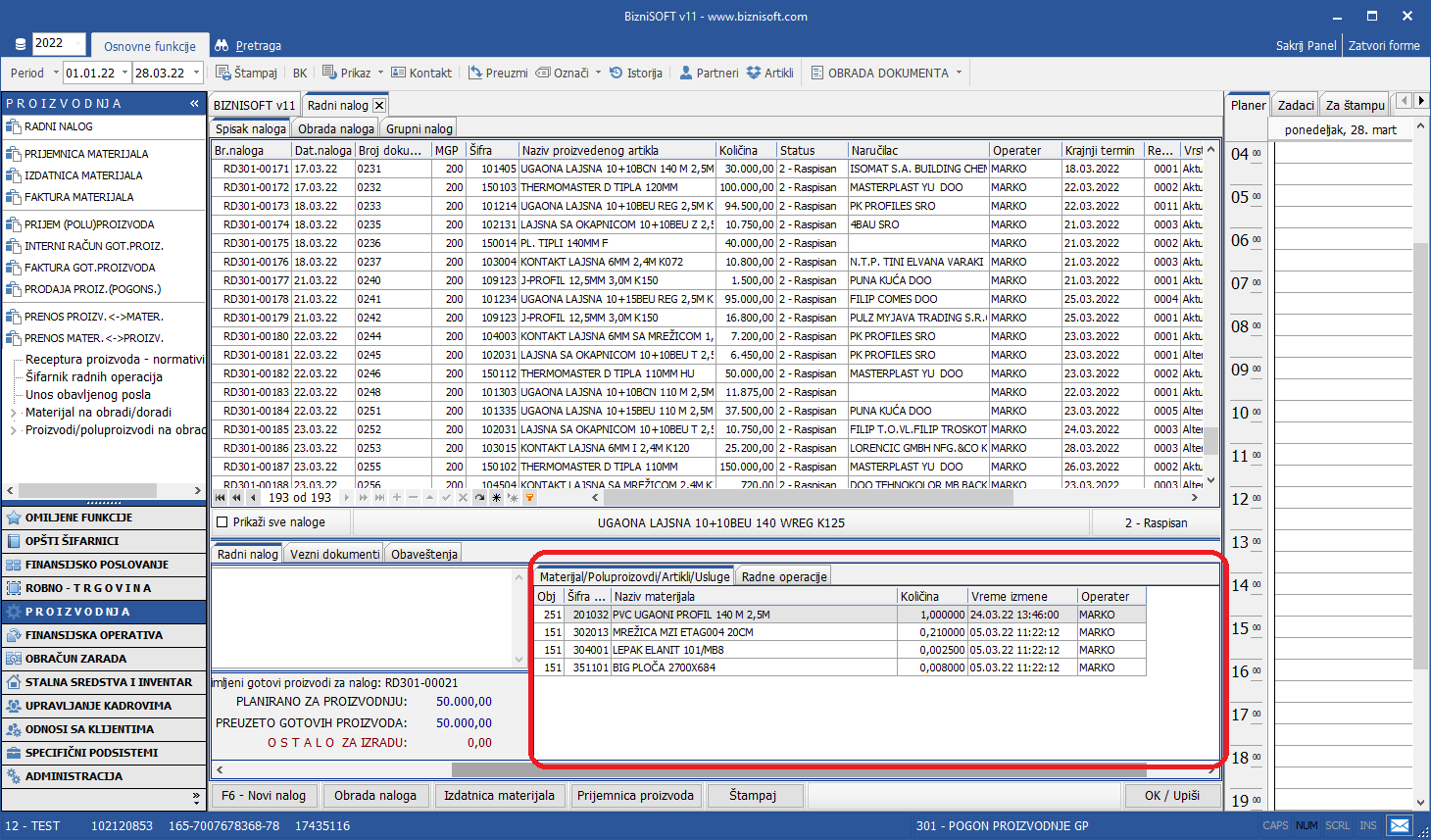Collapse the PROIZVODNJA side panel

(x=194, y=103)
